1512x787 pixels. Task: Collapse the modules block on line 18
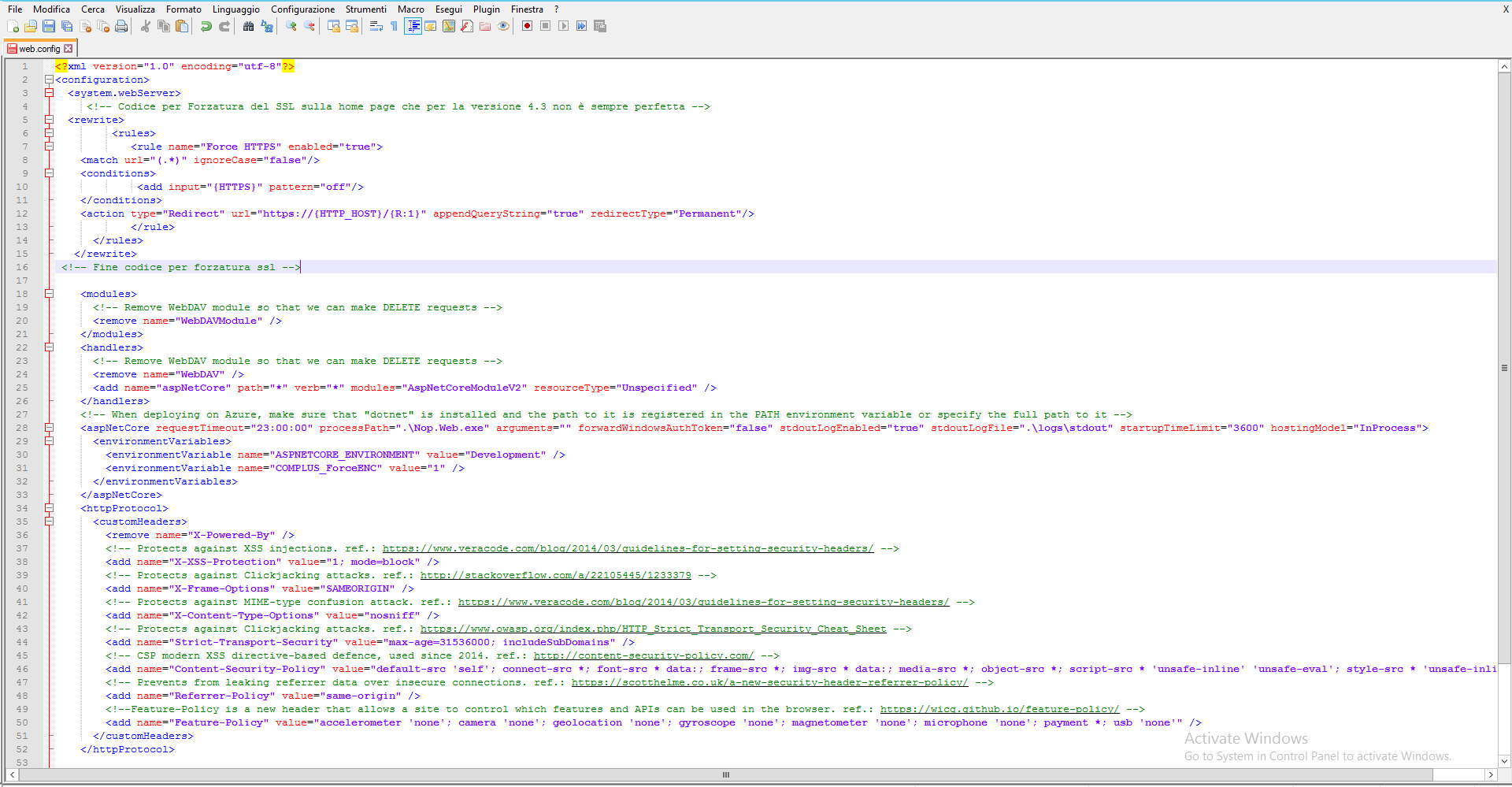(x=49, y=294)
